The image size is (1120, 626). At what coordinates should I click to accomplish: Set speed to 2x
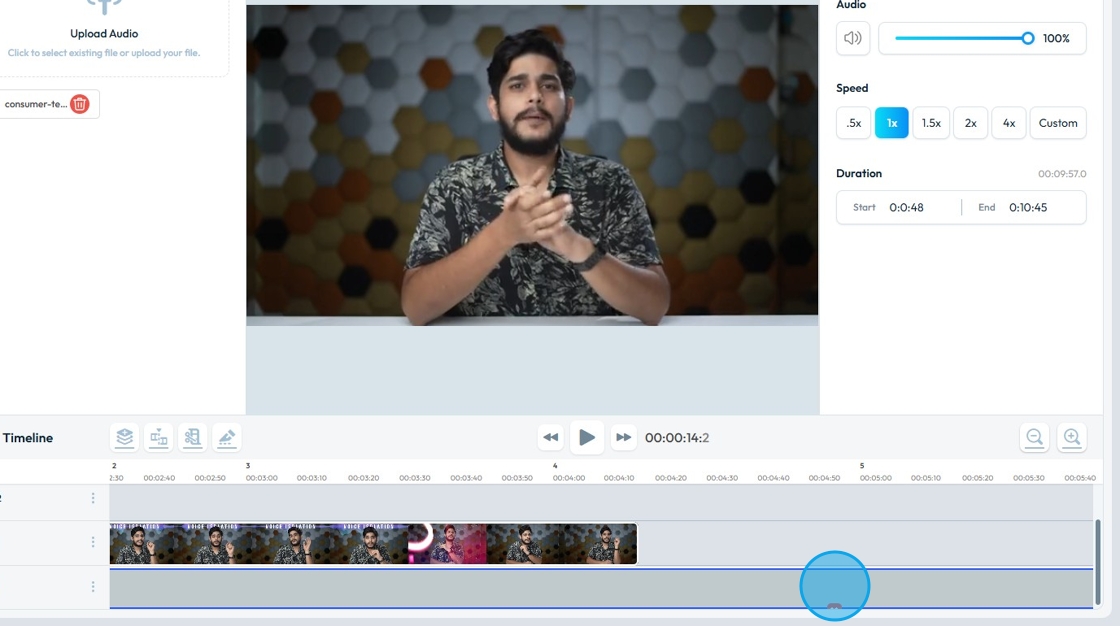coord(971,123)
